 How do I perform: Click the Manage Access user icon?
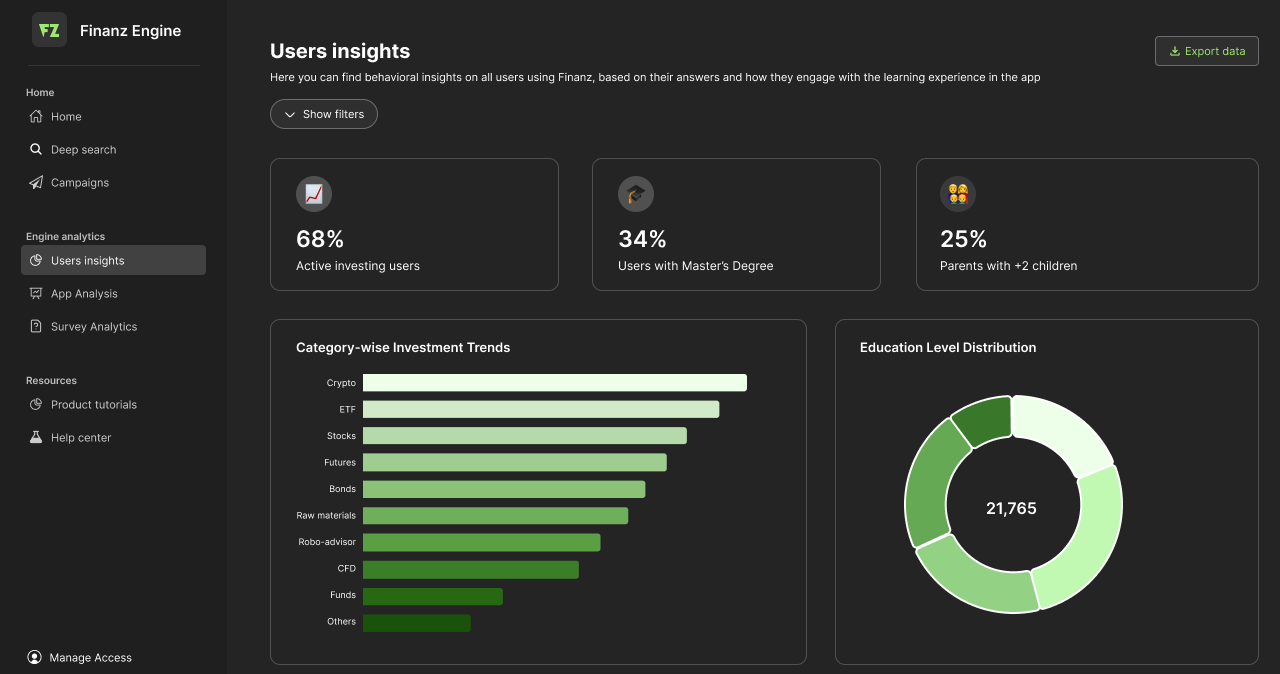[35, 657]
